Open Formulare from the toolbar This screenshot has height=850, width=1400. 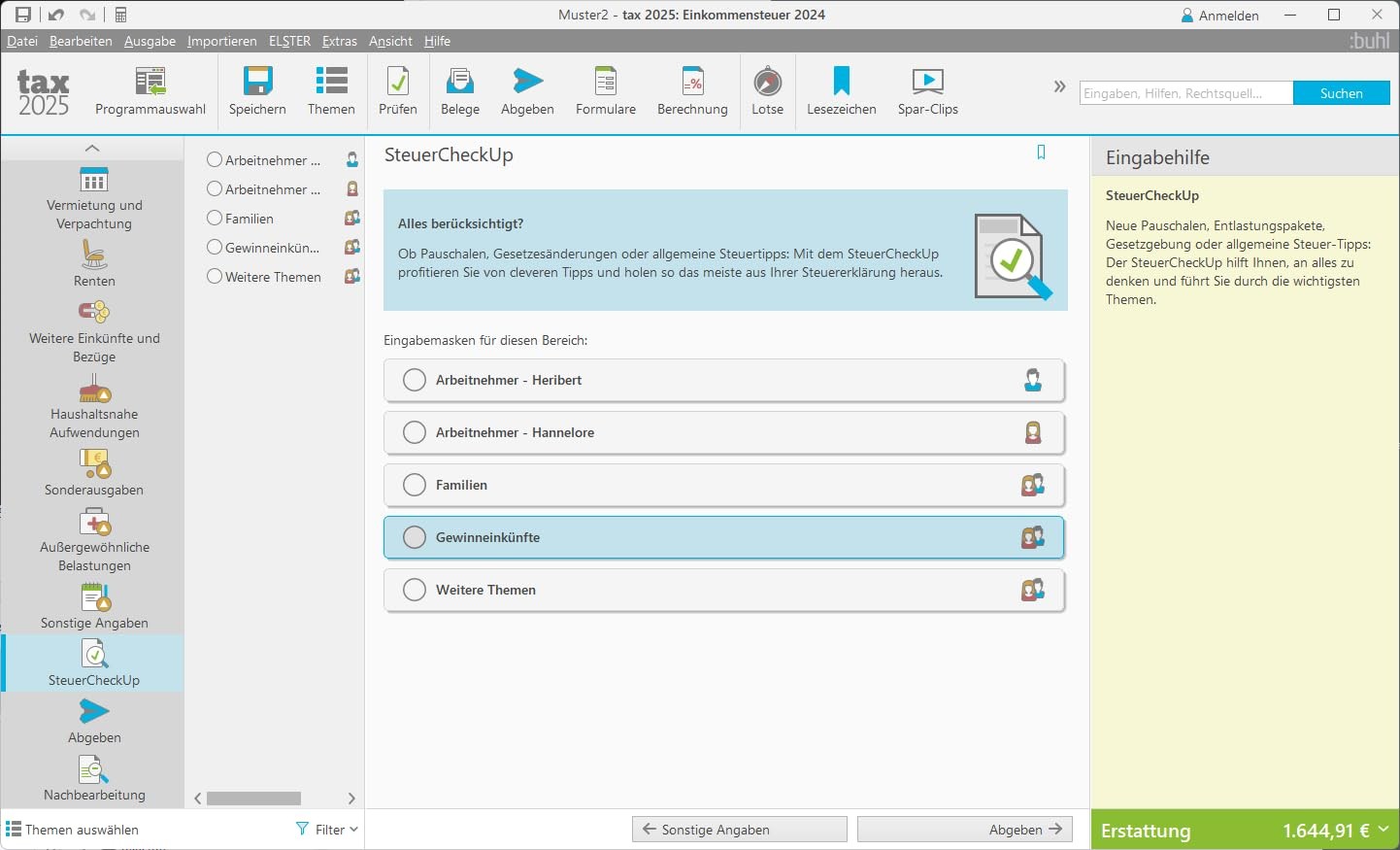(606, 92)
